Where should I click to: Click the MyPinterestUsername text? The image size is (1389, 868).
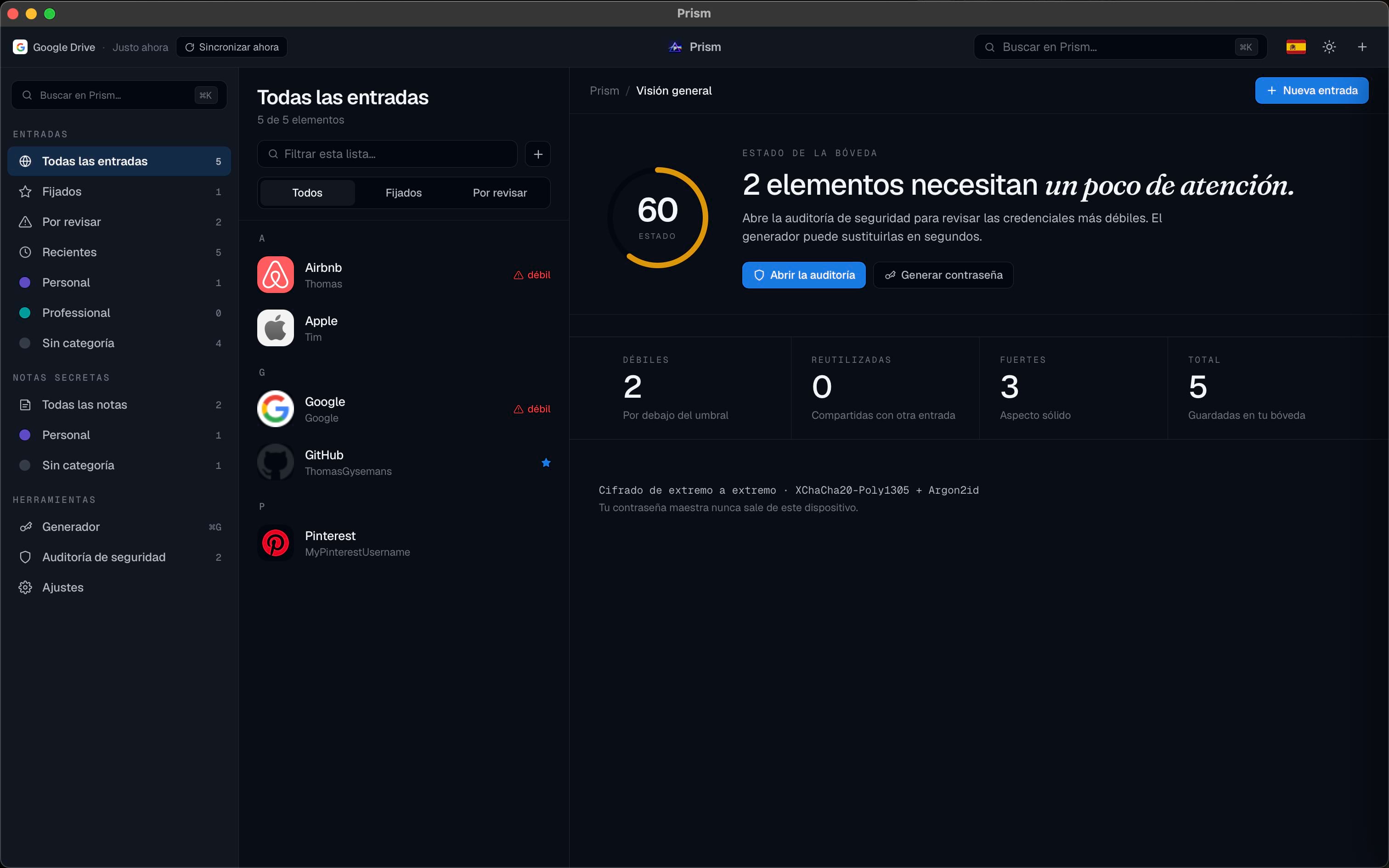click(x=357, y=552)
